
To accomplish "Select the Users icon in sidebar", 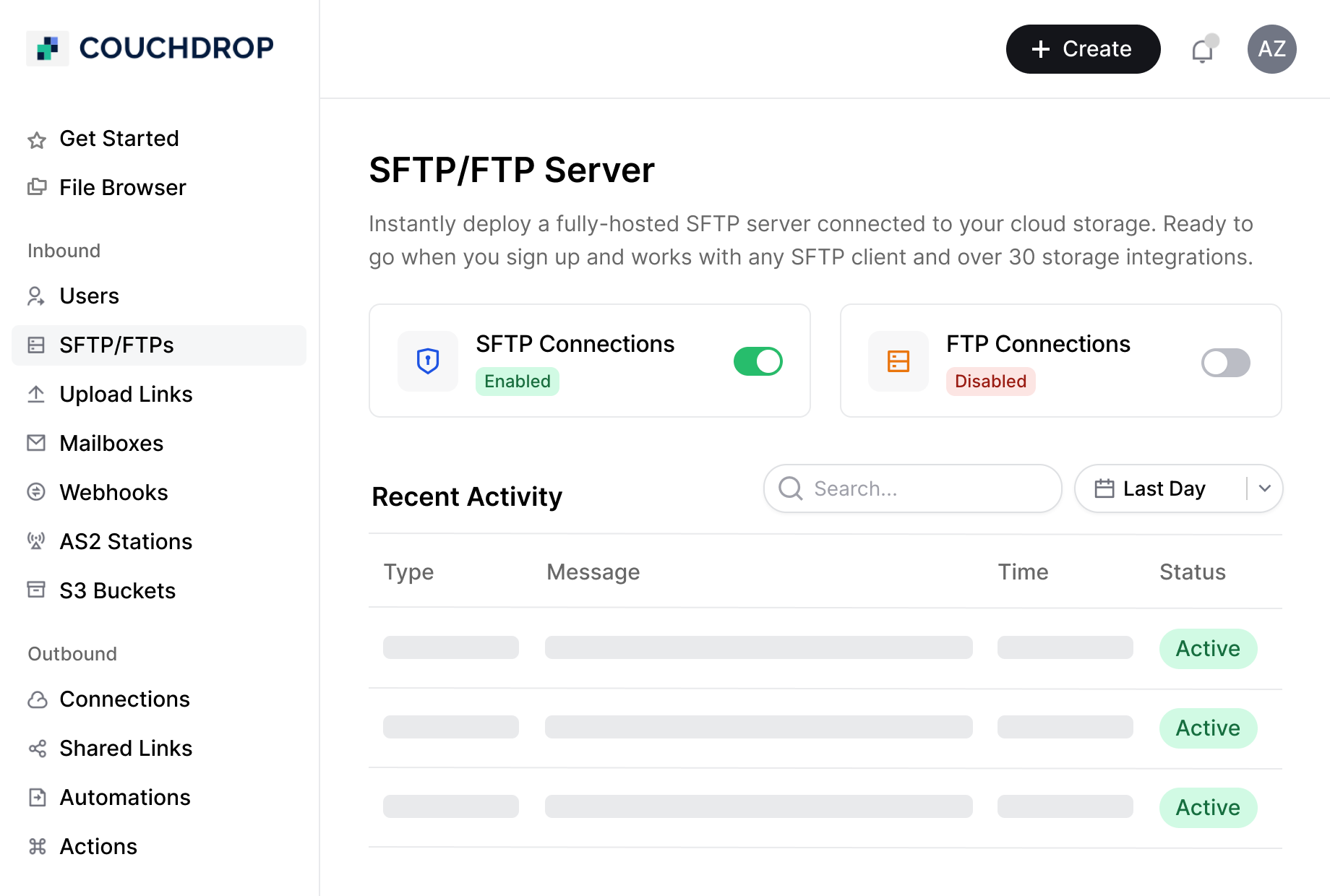I will click(37, 296).
